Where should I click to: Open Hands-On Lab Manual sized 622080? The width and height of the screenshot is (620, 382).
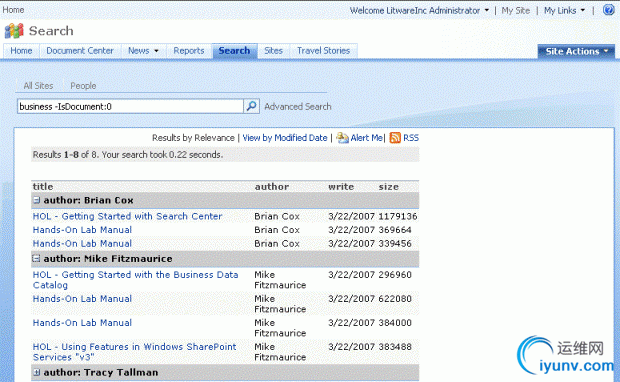coord(82,299)
